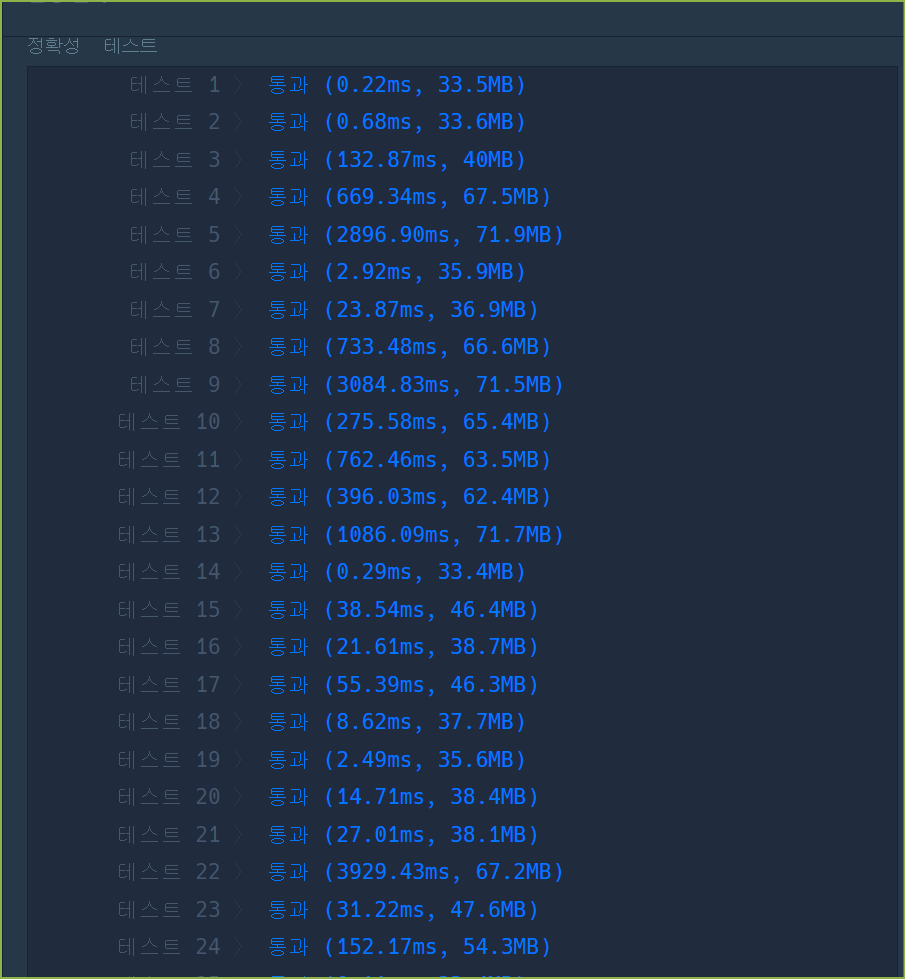The width and height of the screenshot is (905, 979).
Task: Select result (275.58ms, 65.4MB)
Action: 438,422
